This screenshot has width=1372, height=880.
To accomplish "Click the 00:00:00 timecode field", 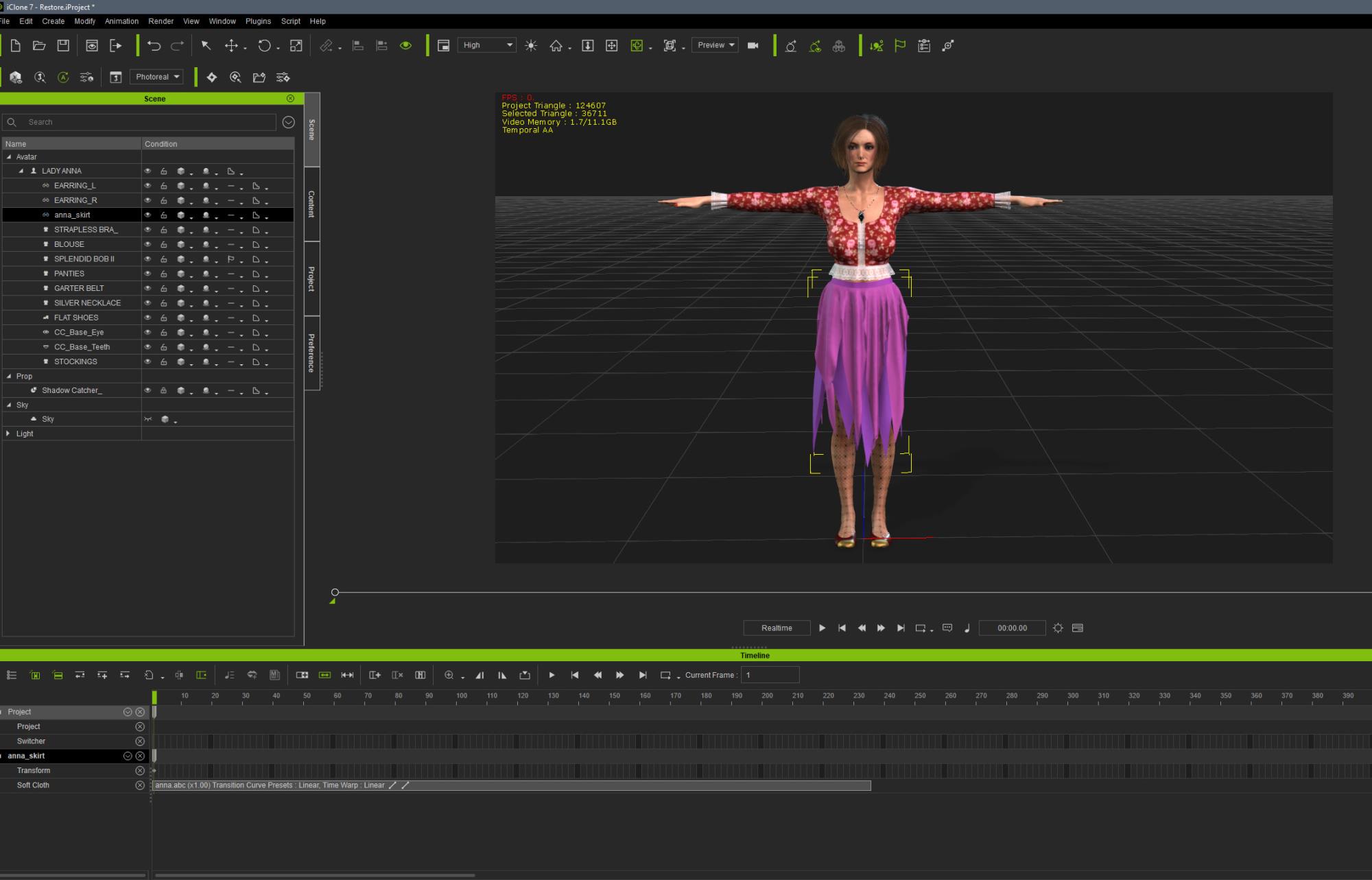I will pyautogui.click(x=1012, y=628).
